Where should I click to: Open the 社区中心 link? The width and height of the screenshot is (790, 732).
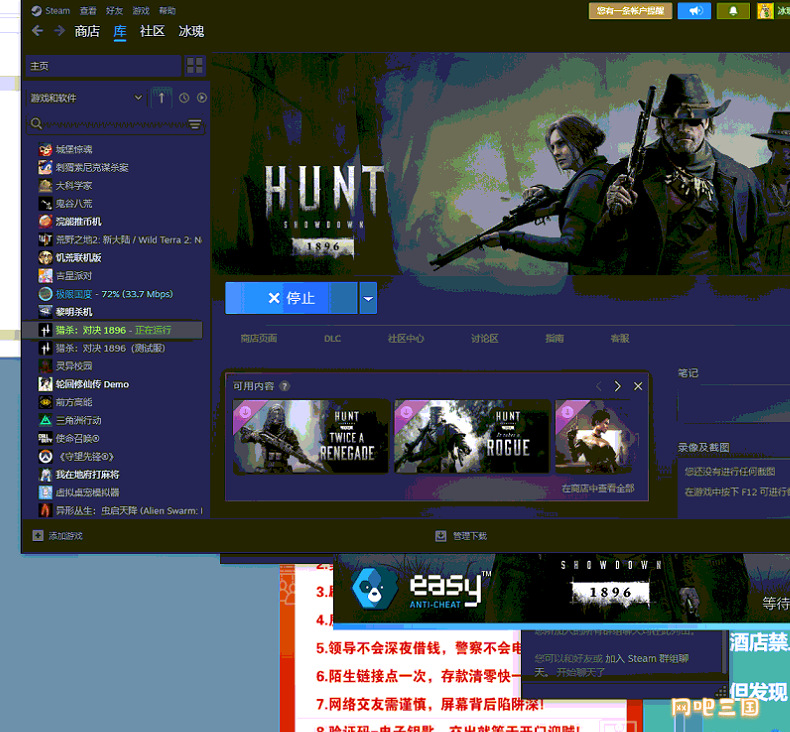pos(406,339)
